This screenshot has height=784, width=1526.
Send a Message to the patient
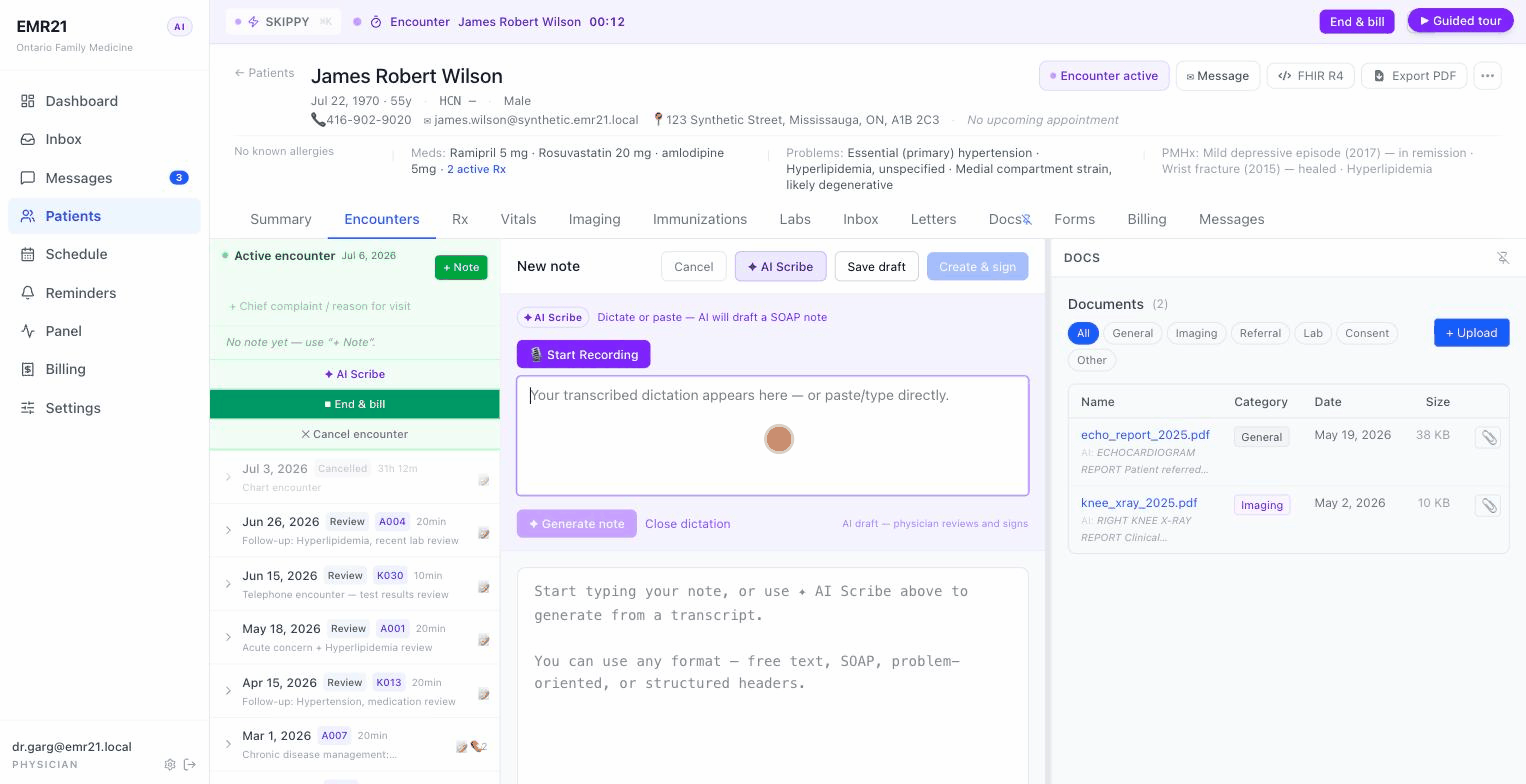click(x=1217, y=76)
